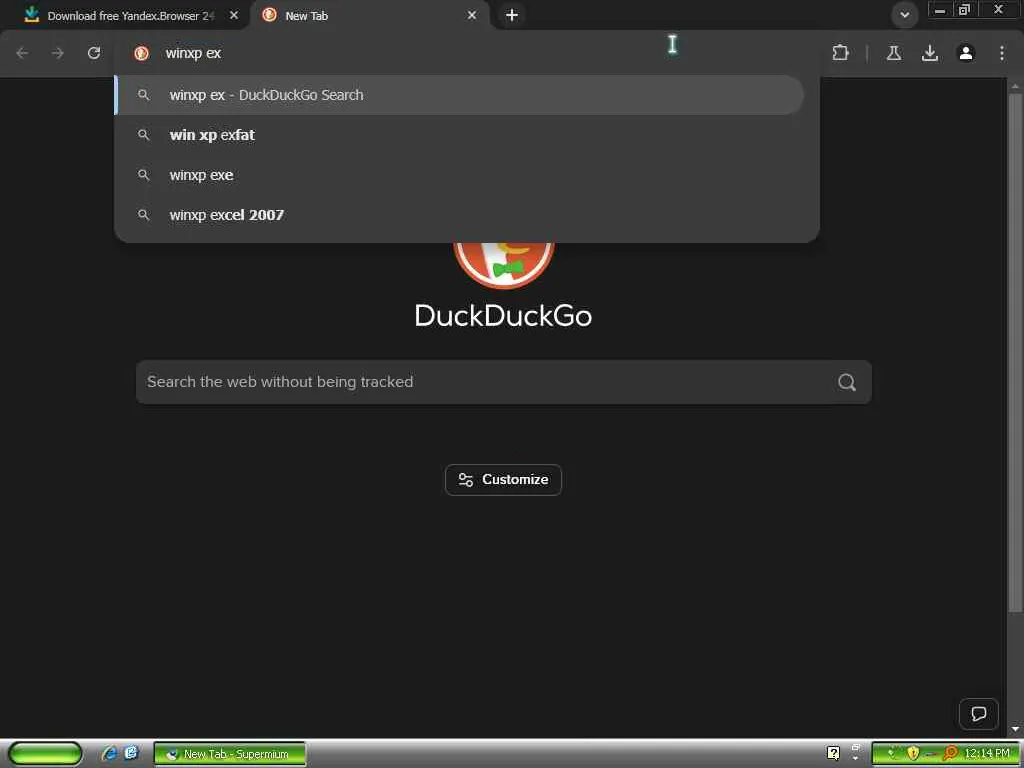This screenshot has height=768, width=1024.
Task: Click the 12:14 PM system clock
Action: point(987,754)
